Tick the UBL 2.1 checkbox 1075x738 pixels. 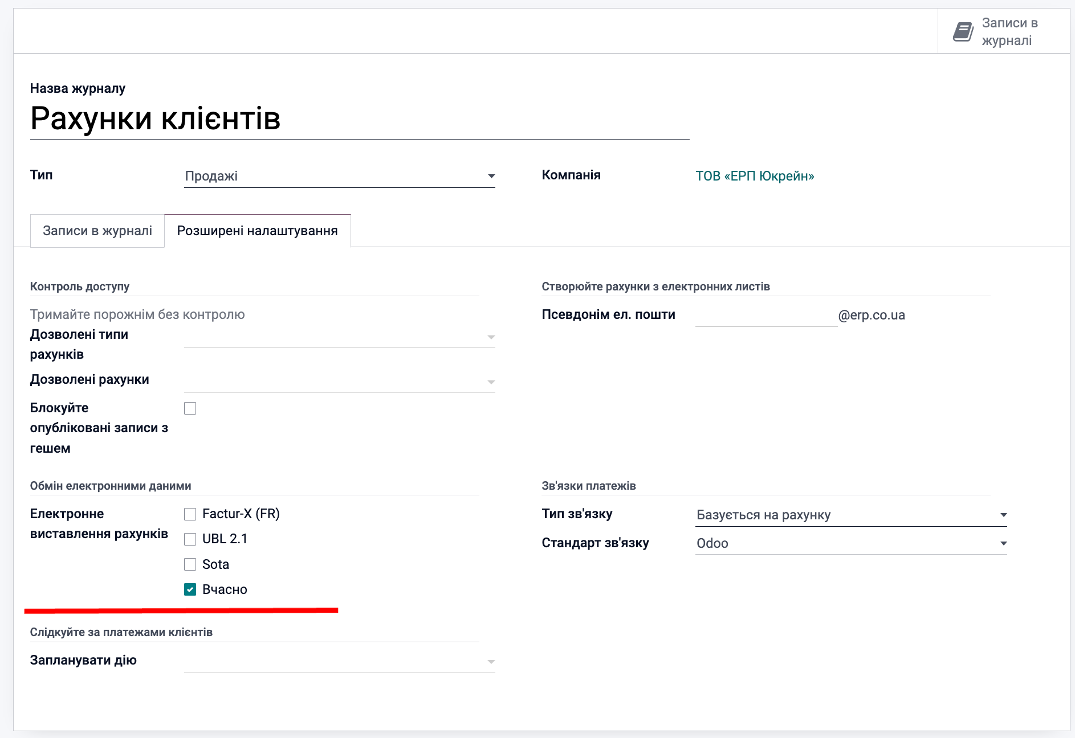(190, 539)
